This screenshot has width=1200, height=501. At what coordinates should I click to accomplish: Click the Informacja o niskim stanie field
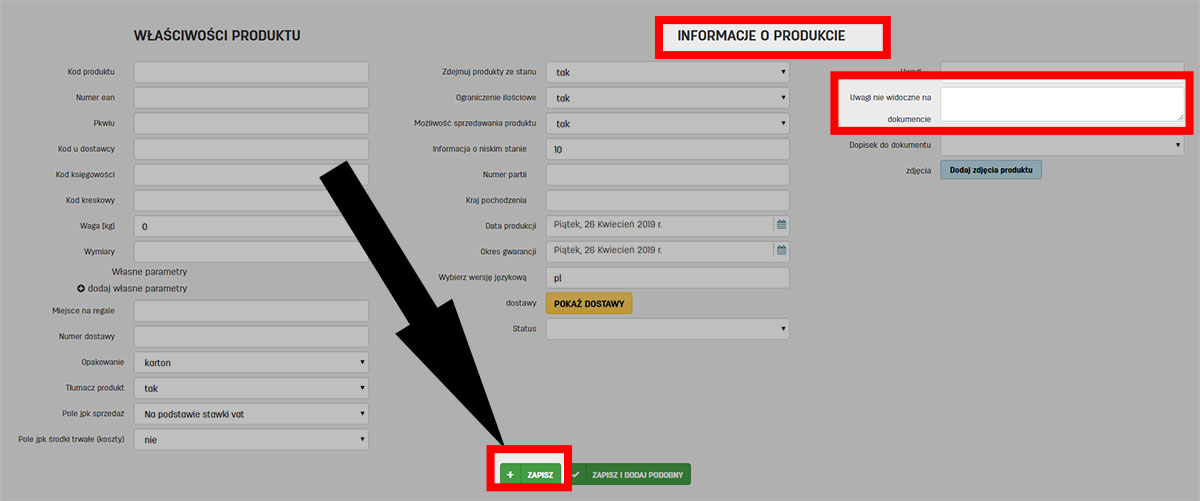point(667,149)
